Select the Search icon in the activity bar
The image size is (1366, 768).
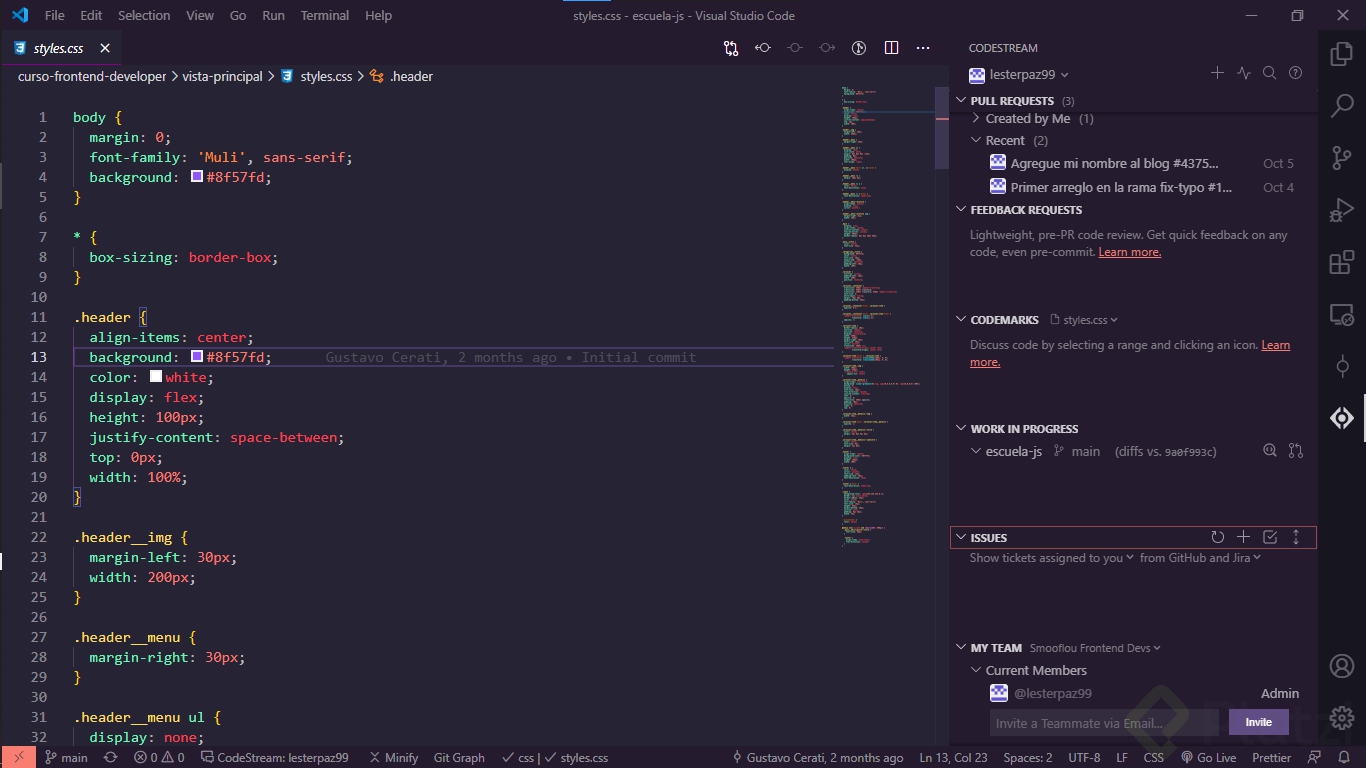(1341, 105)
